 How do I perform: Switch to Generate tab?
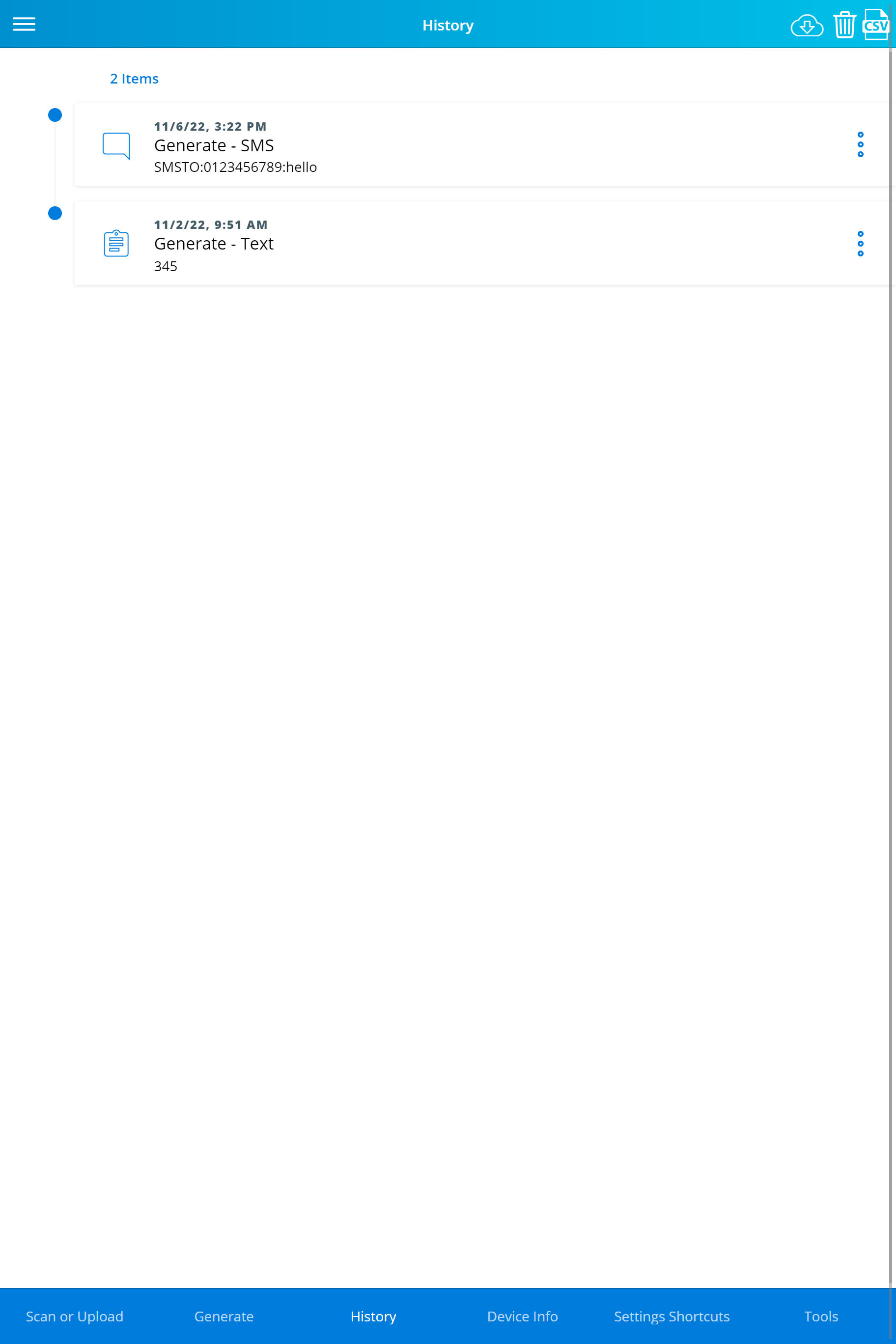(x=224, y=1316)
